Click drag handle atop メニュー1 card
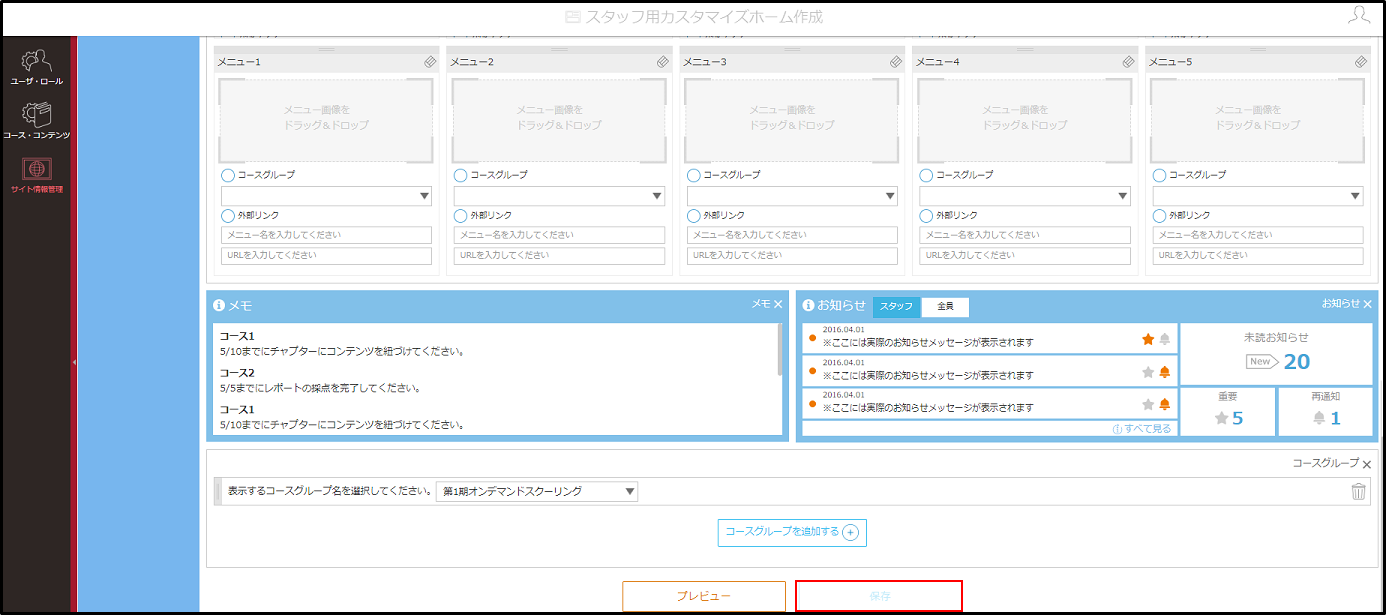The height and width of the screenshot is (615, 1386). click(x=326, y=49)
